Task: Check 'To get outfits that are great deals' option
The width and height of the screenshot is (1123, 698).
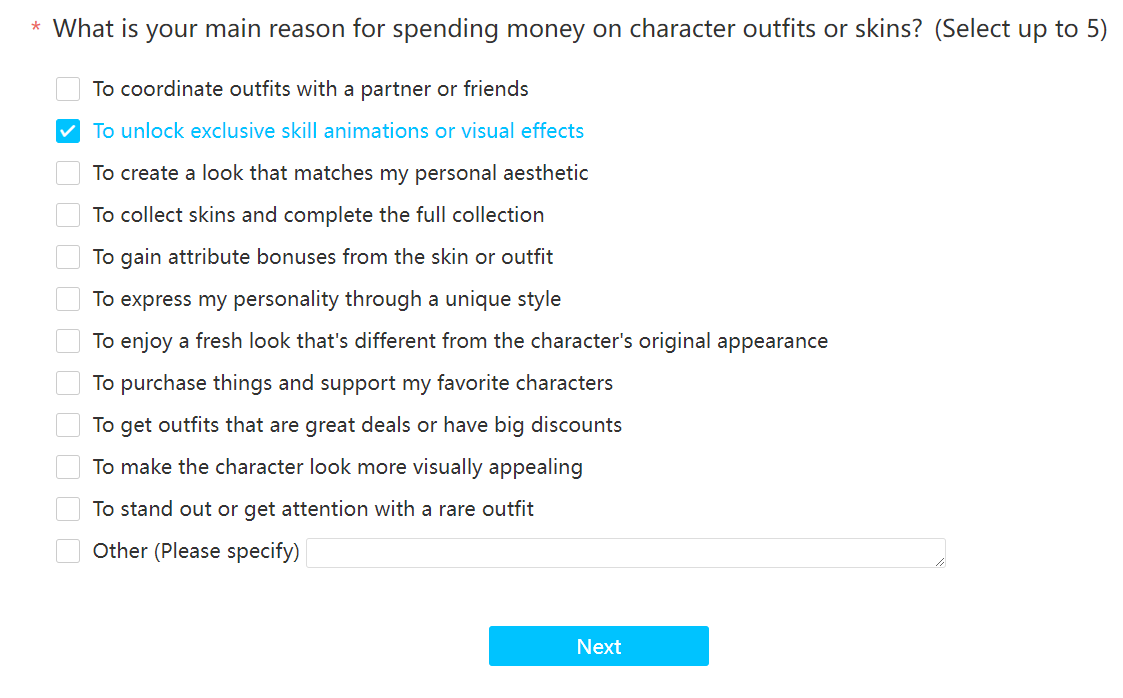Action: coord(68,425)
